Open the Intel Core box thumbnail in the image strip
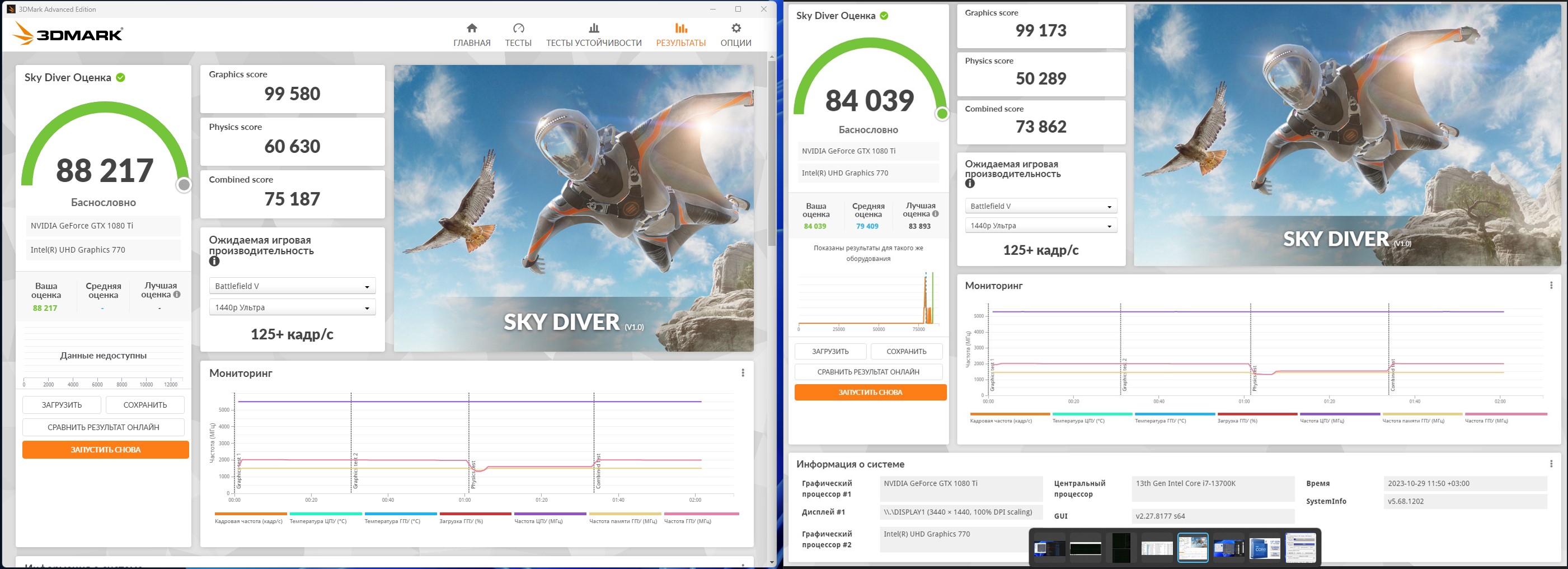This screenshot has width=1568, height=569. (x=1265, y=548)
